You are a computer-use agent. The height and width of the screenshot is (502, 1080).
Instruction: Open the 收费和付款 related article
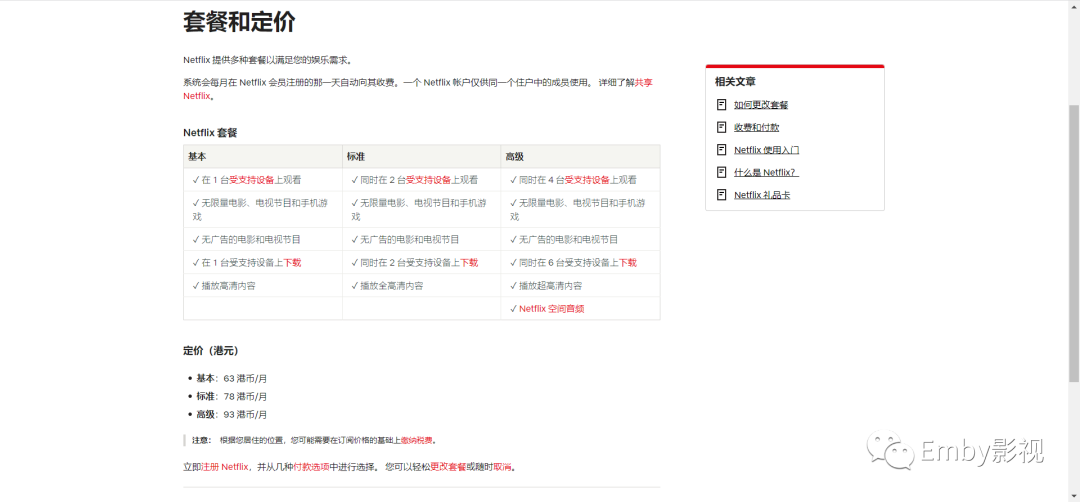[756, 127]
